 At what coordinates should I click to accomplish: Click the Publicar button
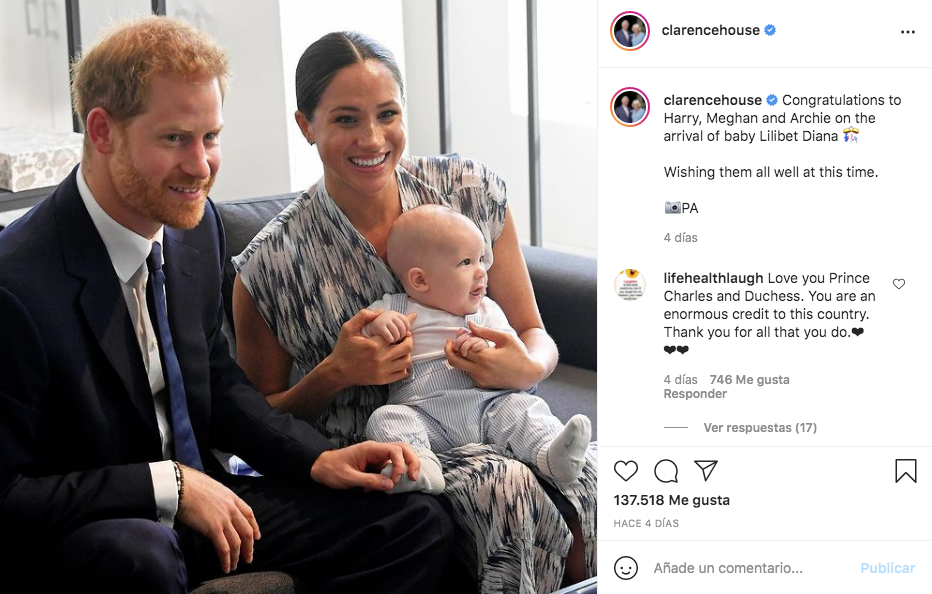click(887, 568)
